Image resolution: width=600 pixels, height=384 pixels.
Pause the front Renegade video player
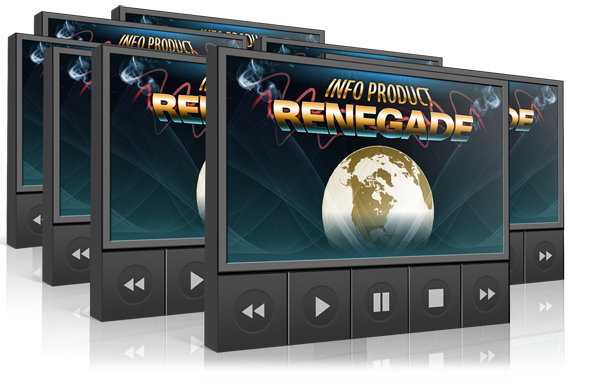pos(381,302)
